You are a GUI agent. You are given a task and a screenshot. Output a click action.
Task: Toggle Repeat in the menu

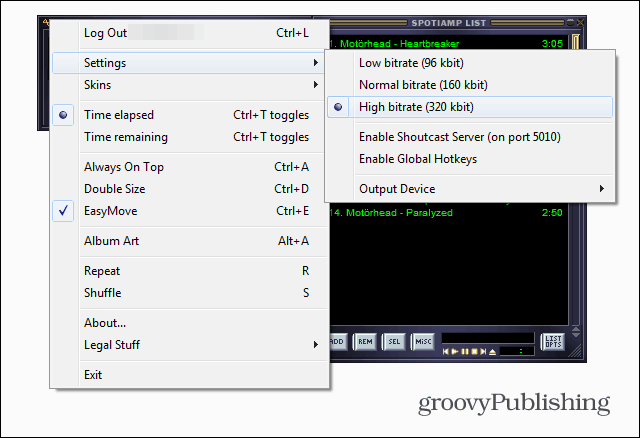tap(189, 271)
